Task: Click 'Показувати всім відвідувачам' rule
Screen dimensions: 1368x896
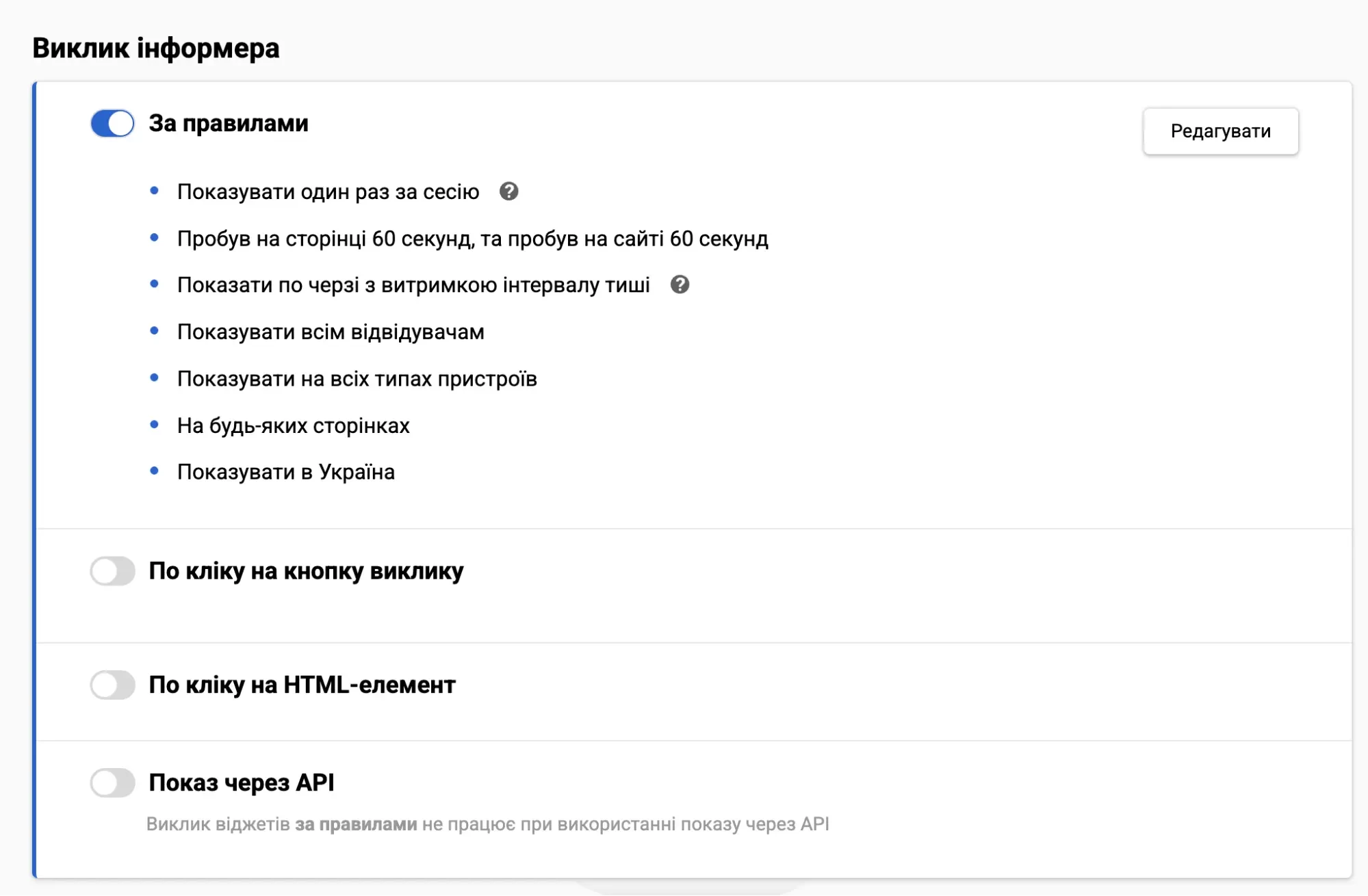Action: pyautogui.click(x=331, y=332)
